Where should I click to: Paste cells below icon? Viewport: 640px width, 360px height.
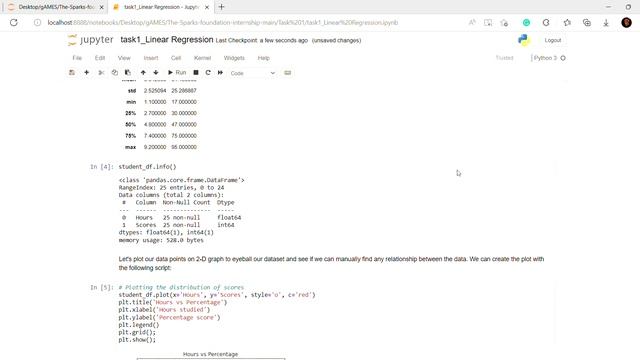coord(128,73)
